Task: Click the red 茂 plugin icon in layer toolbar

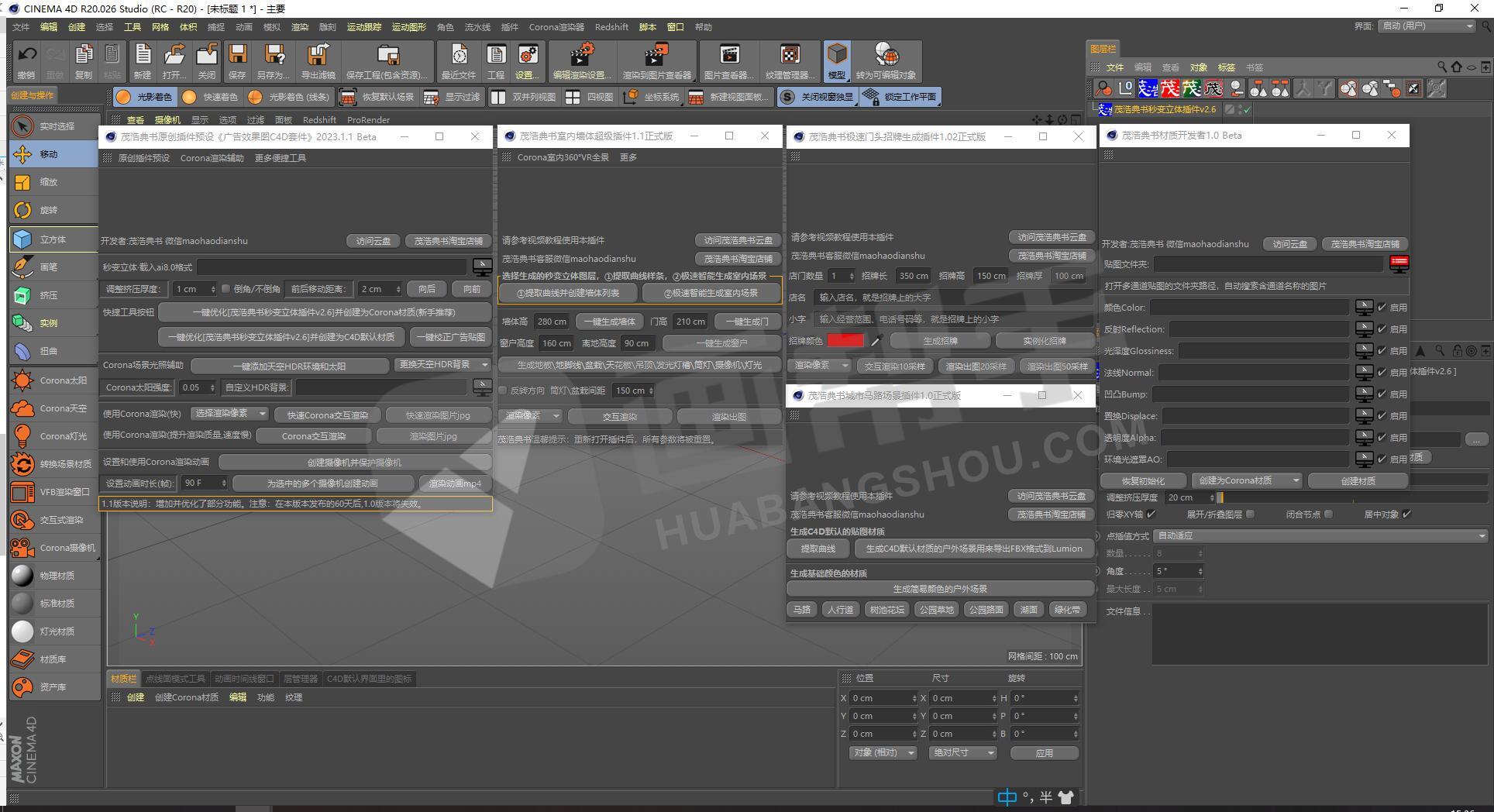Action: tap(1169, 88)
